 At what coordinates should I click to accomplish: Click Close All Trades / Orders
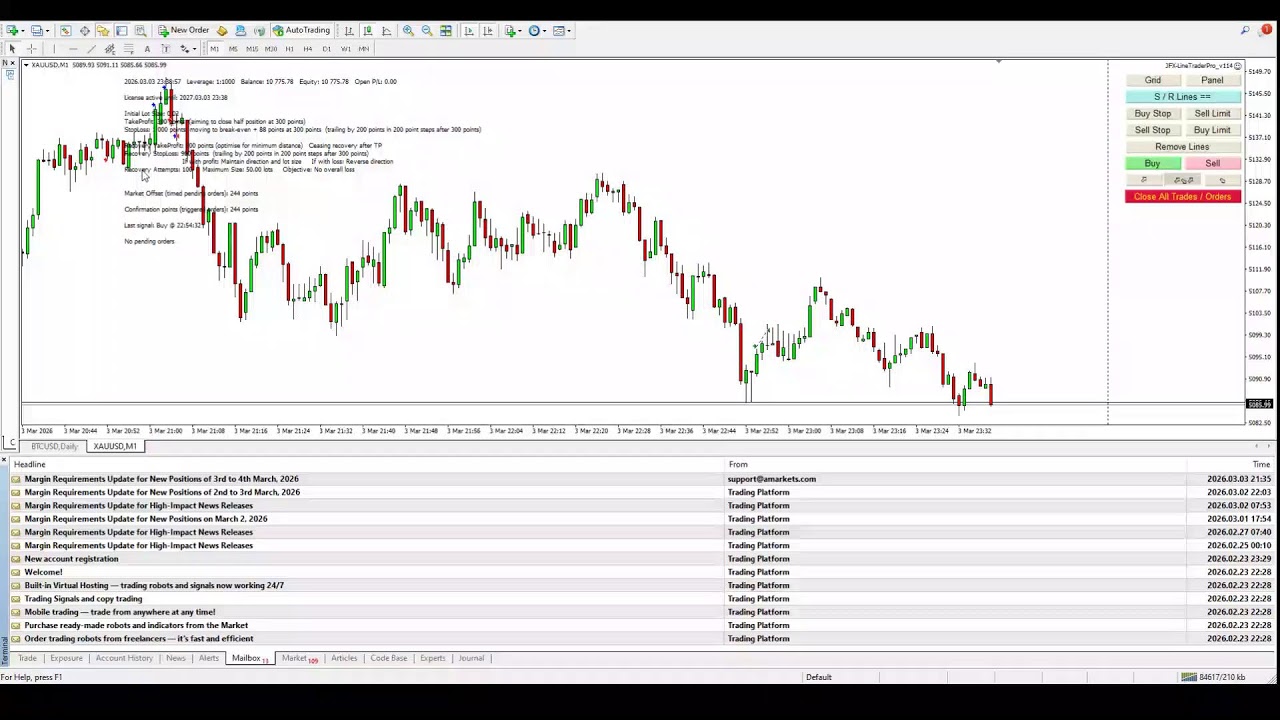1182,197
